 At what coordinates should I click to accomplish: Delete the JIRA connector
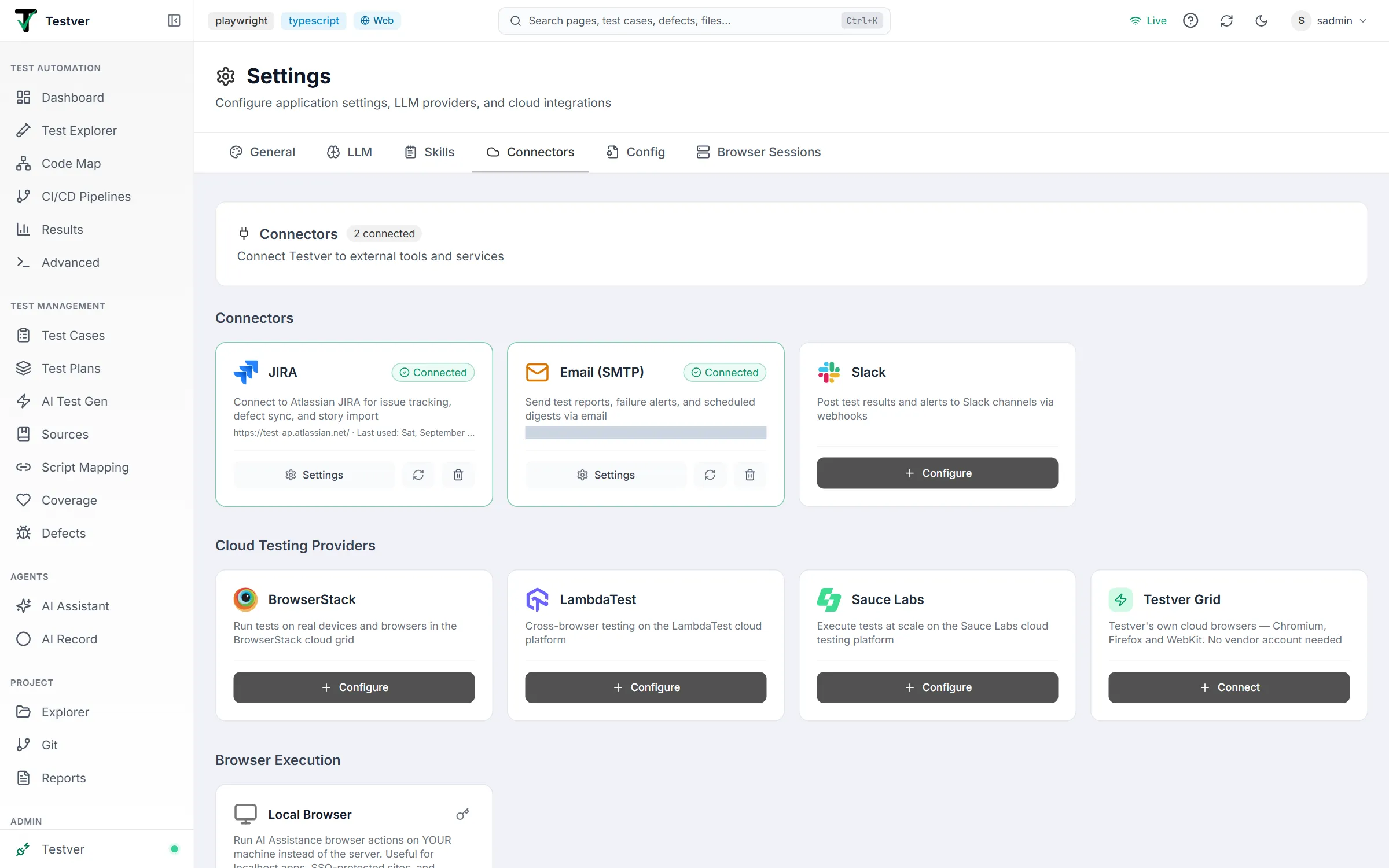458,475
